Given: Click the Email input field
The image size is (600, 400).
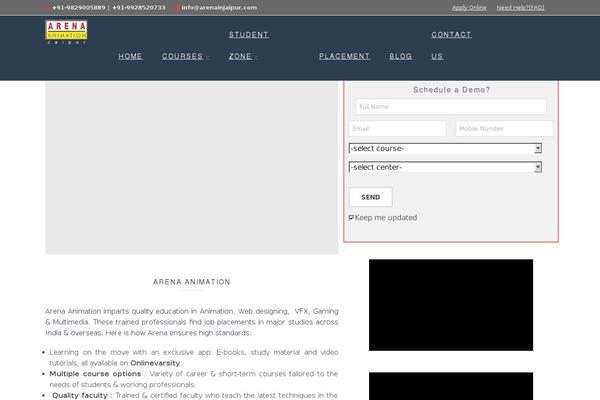Looking at the screenshot, I should click(397, 129).
